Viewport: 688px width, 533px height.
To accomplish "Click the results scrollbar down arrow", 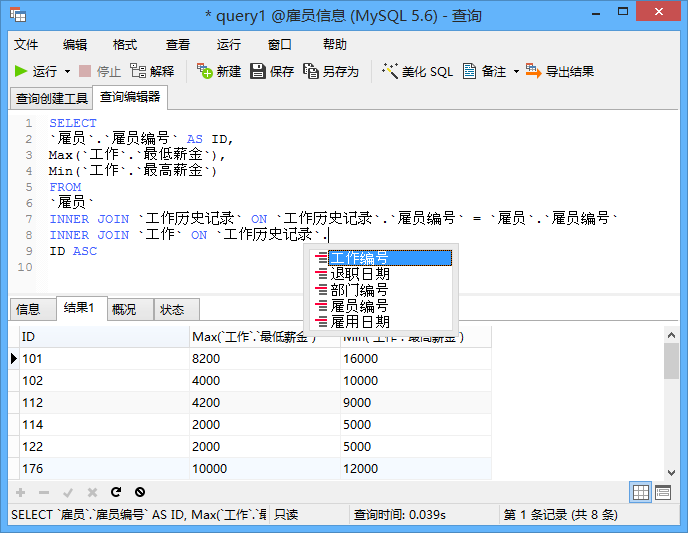I will 671,472.
